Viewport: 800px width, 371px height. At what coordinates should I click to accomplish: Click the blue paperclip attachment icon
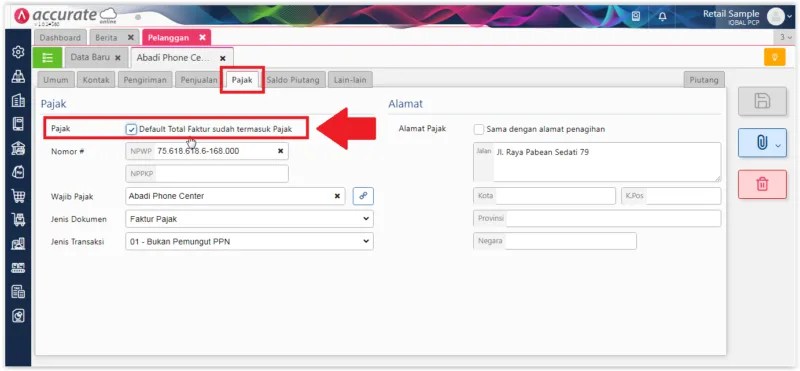(762, 143)
